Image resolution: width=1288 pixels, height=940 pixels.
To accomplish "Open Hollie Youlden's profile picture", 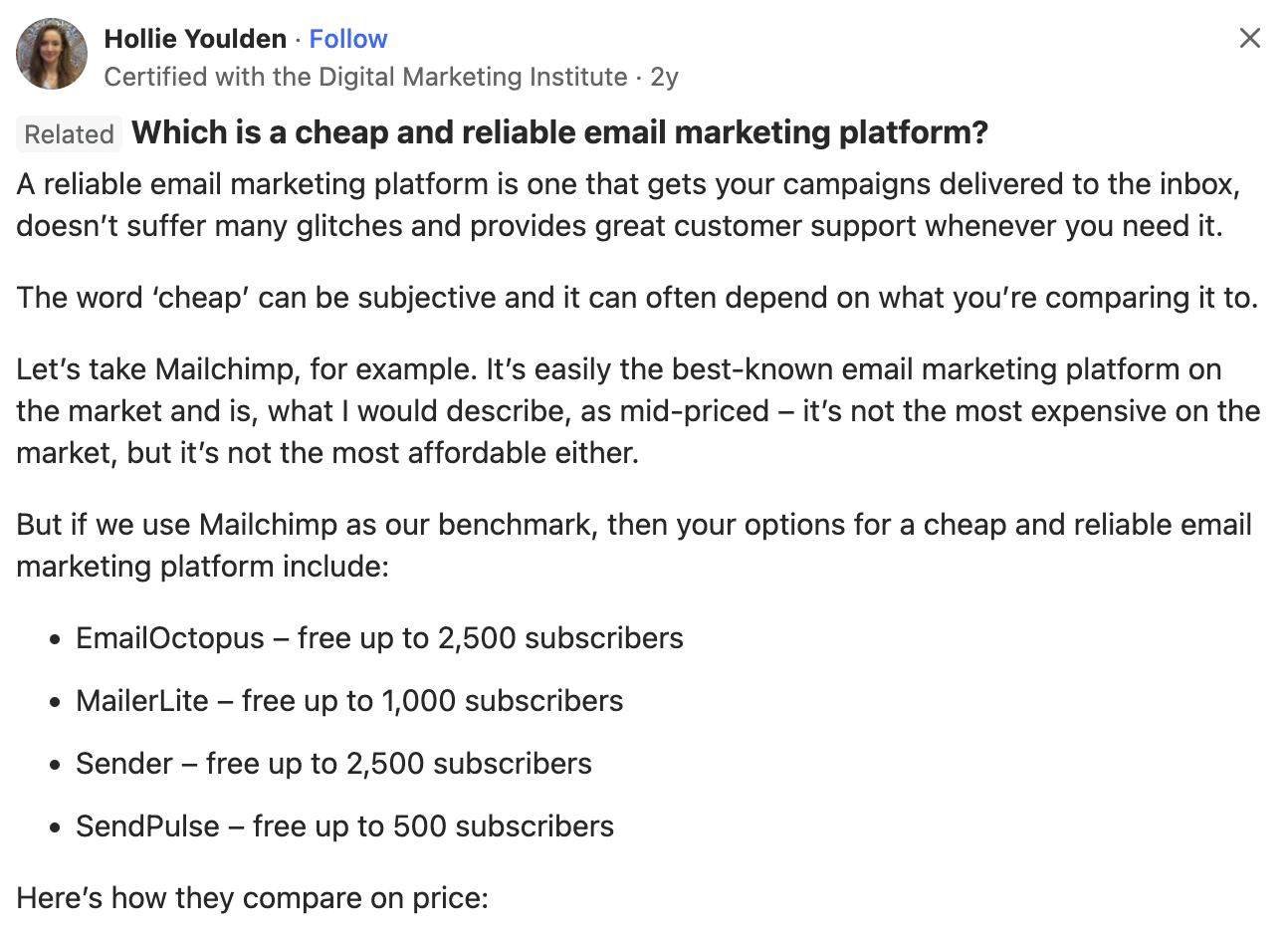I will tap(51, 53).
